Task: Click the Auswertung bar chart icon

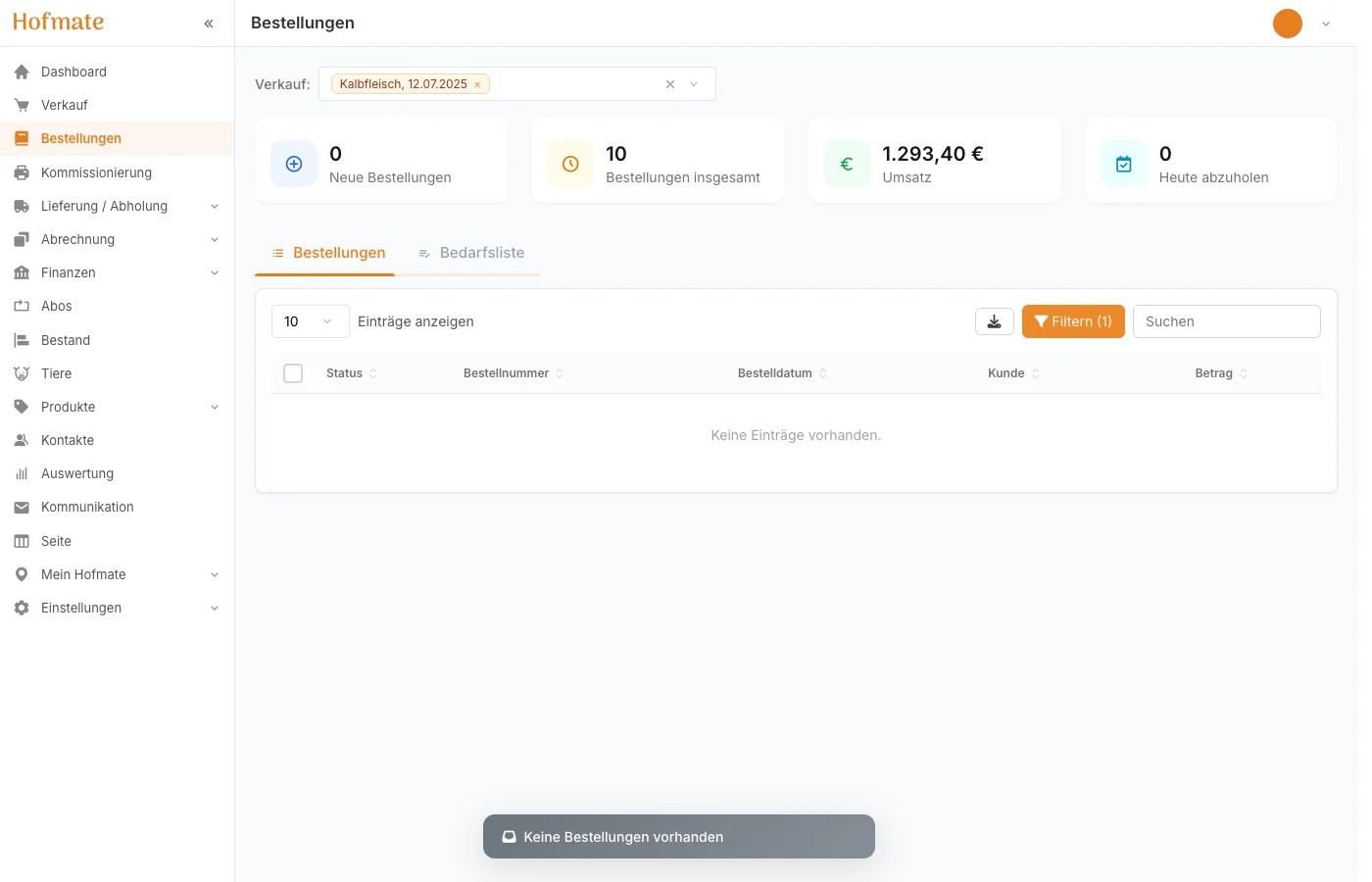Action: pyautogui.click(x=22, y=473)
